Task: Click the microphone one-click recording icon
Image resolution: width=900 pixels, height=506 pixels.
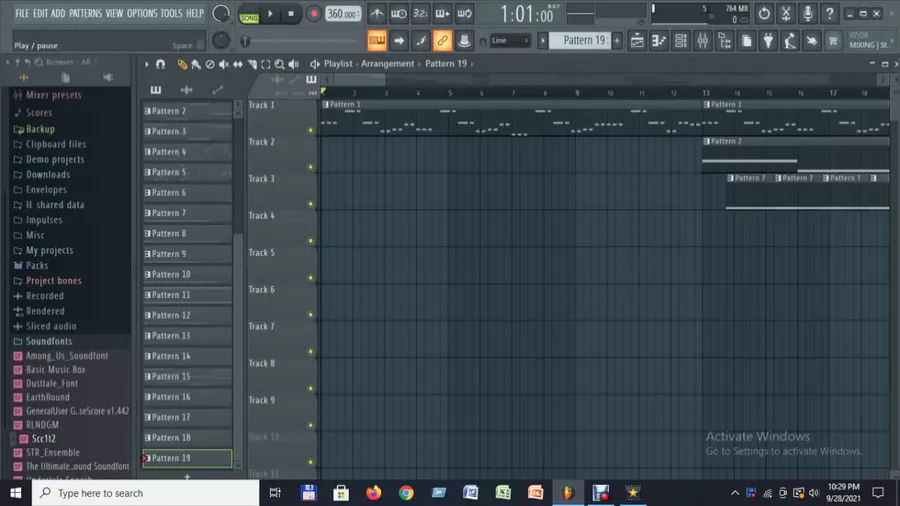Action: (808, 13)
